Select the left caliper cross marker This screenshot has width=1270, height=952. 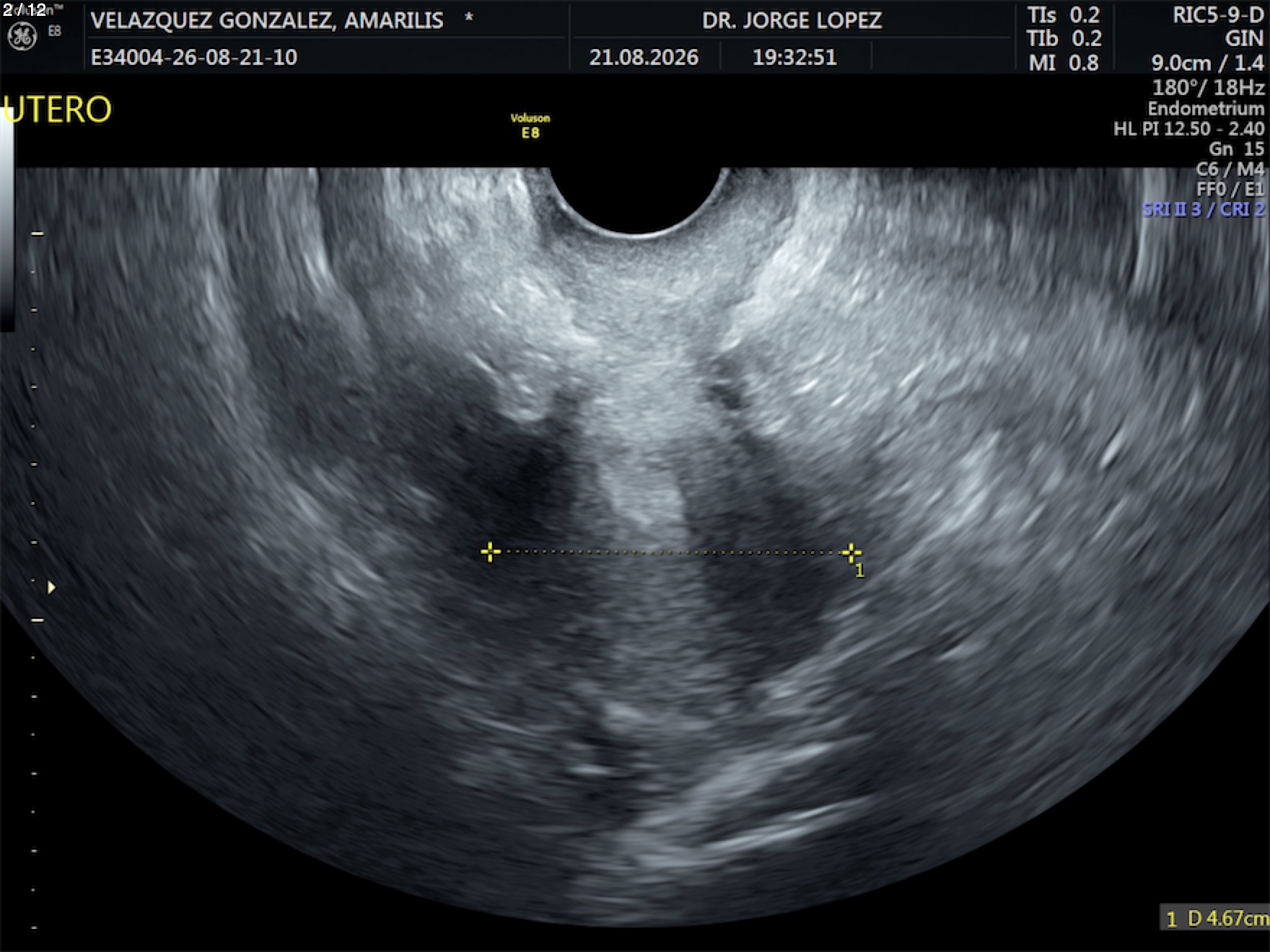pos(490,552)
